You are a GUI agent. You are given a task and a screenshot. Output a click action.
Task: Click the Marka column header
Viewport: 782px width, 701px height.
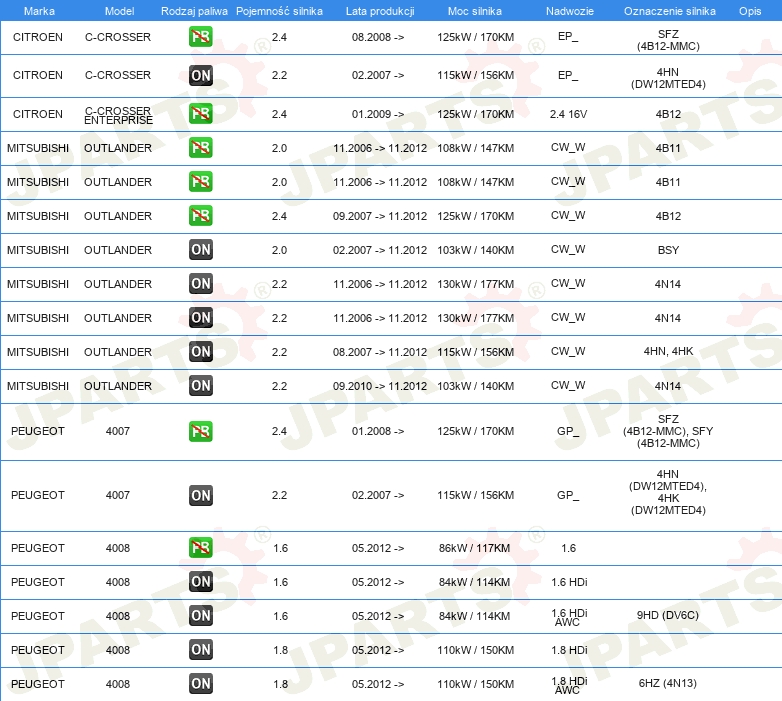point(38,10)
